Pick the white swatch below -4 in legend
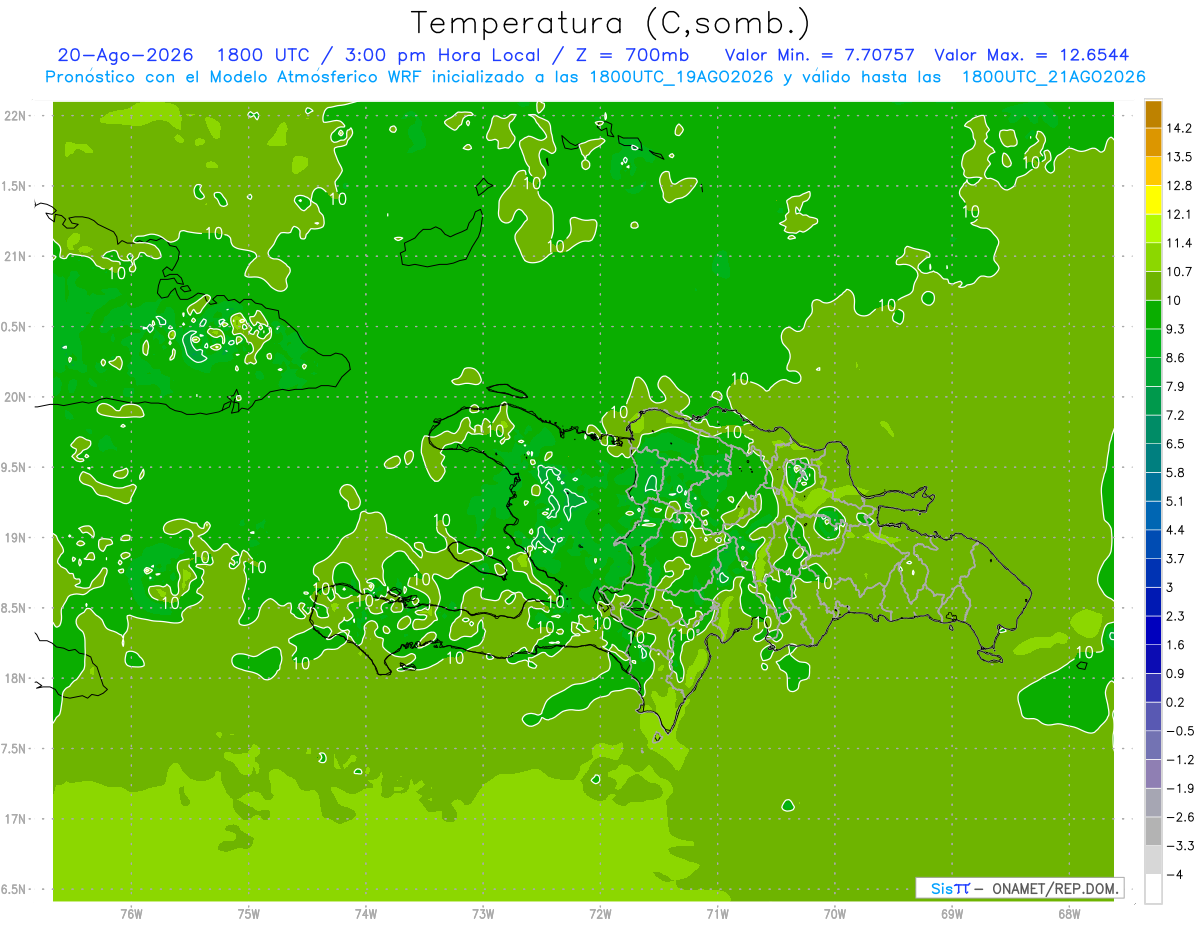The height and width of the screenshot is (927, 1200). click(1153, 889)
